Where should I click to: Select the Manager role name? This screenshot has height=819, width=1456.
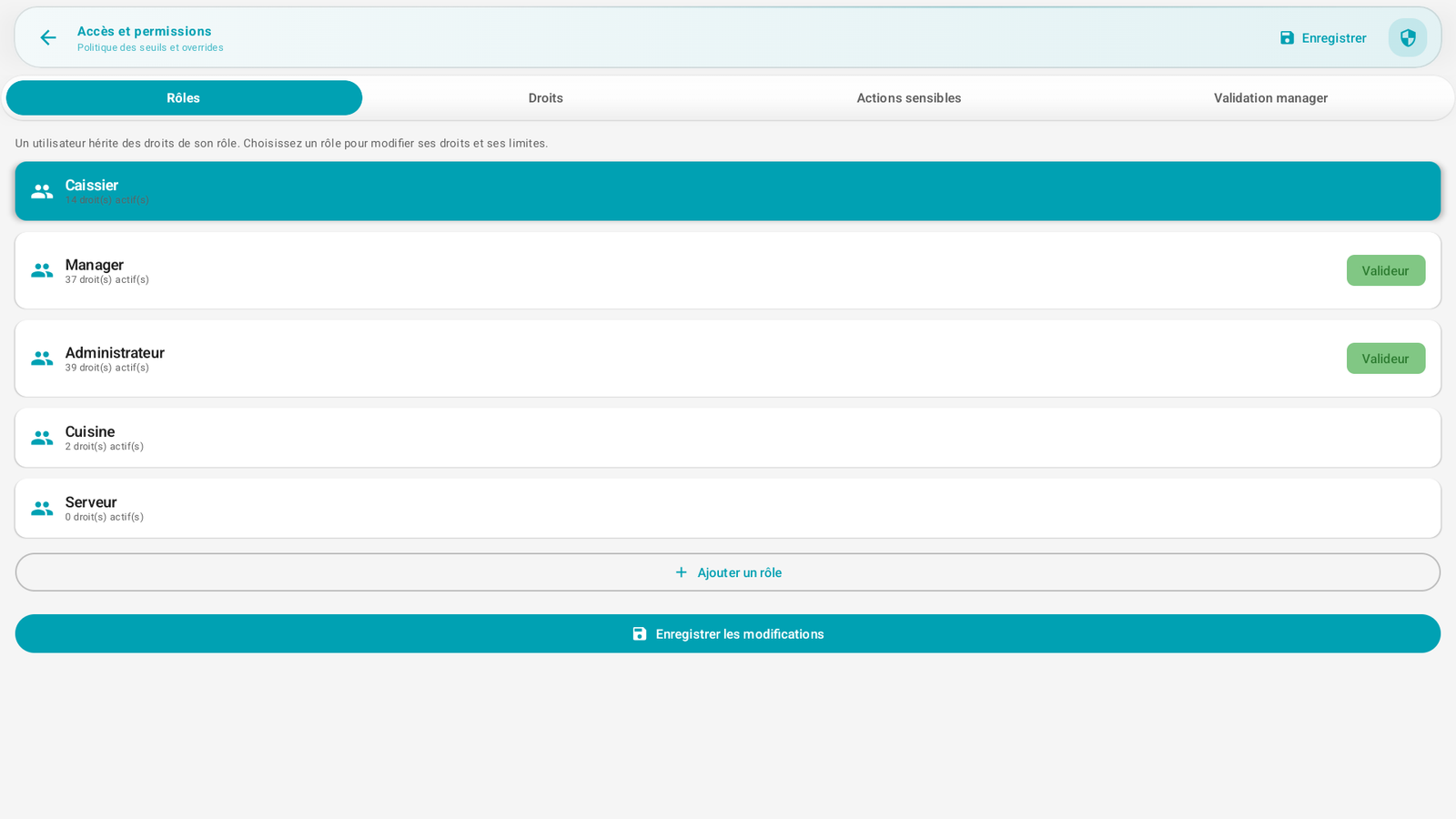pos(95,265)
